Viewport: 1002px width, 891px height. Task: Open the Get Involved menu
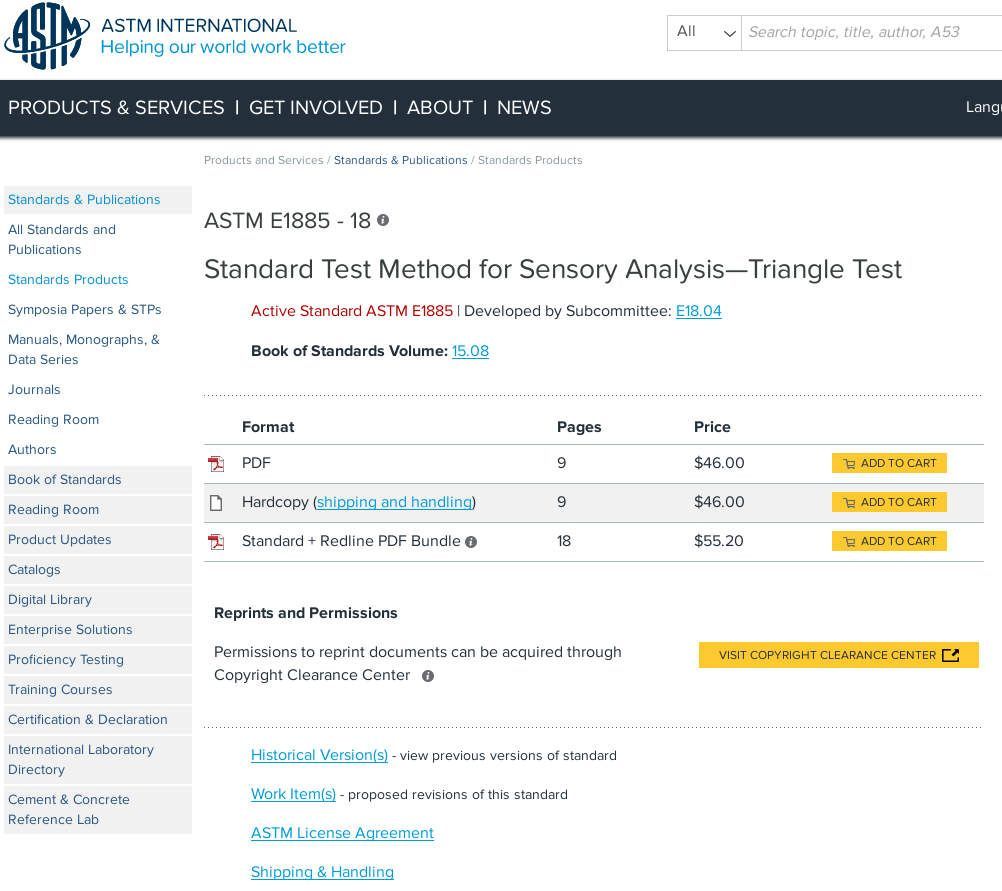click(316, 107)
